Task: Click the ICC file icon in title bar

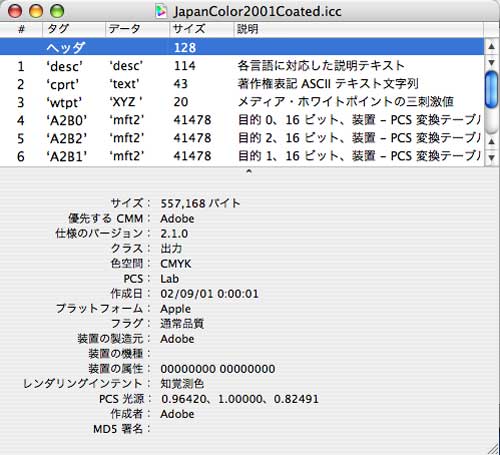Action: click(161, 11)
